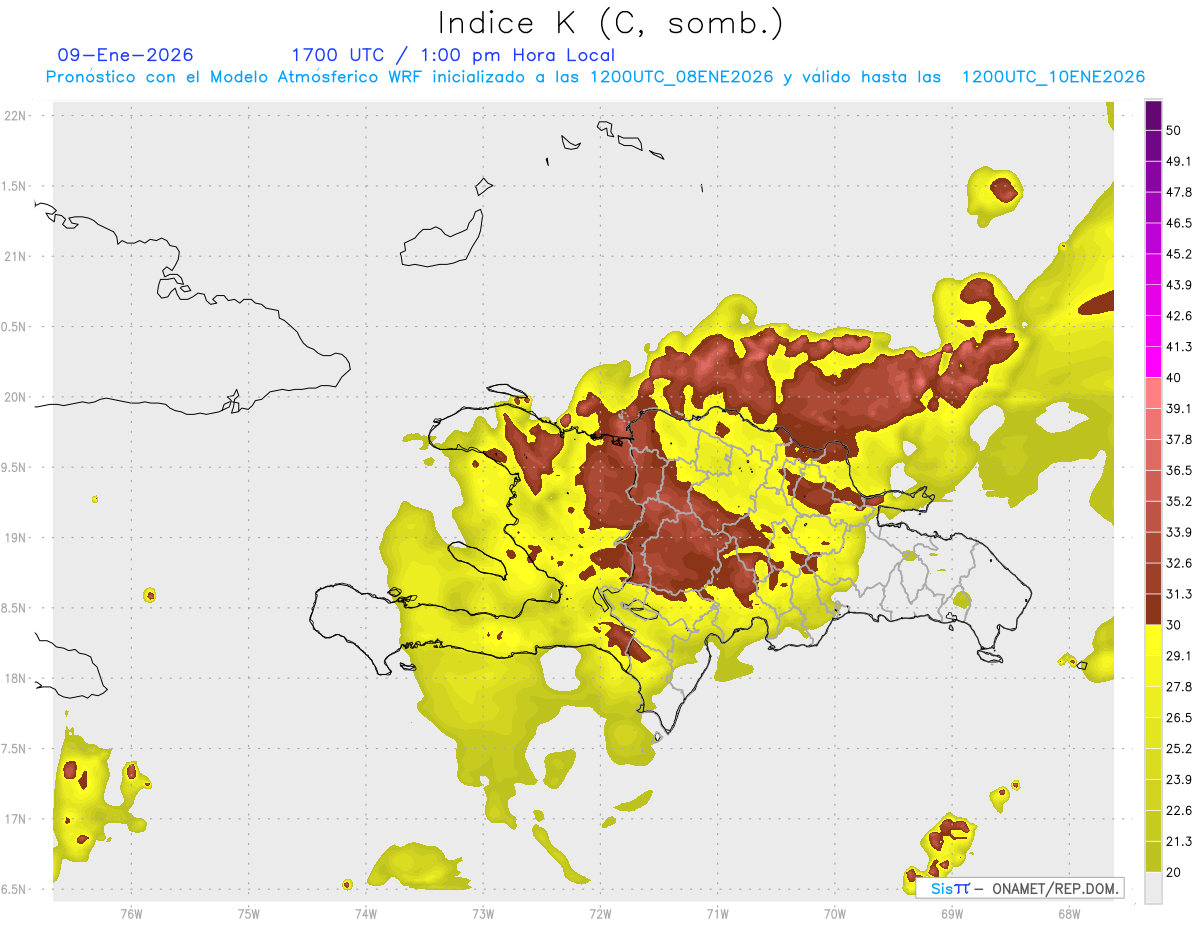The width and height of the screenshot is (1200, 927).
Task: Click the color bar value "31.3"
Action: [x=1178, y=594]
